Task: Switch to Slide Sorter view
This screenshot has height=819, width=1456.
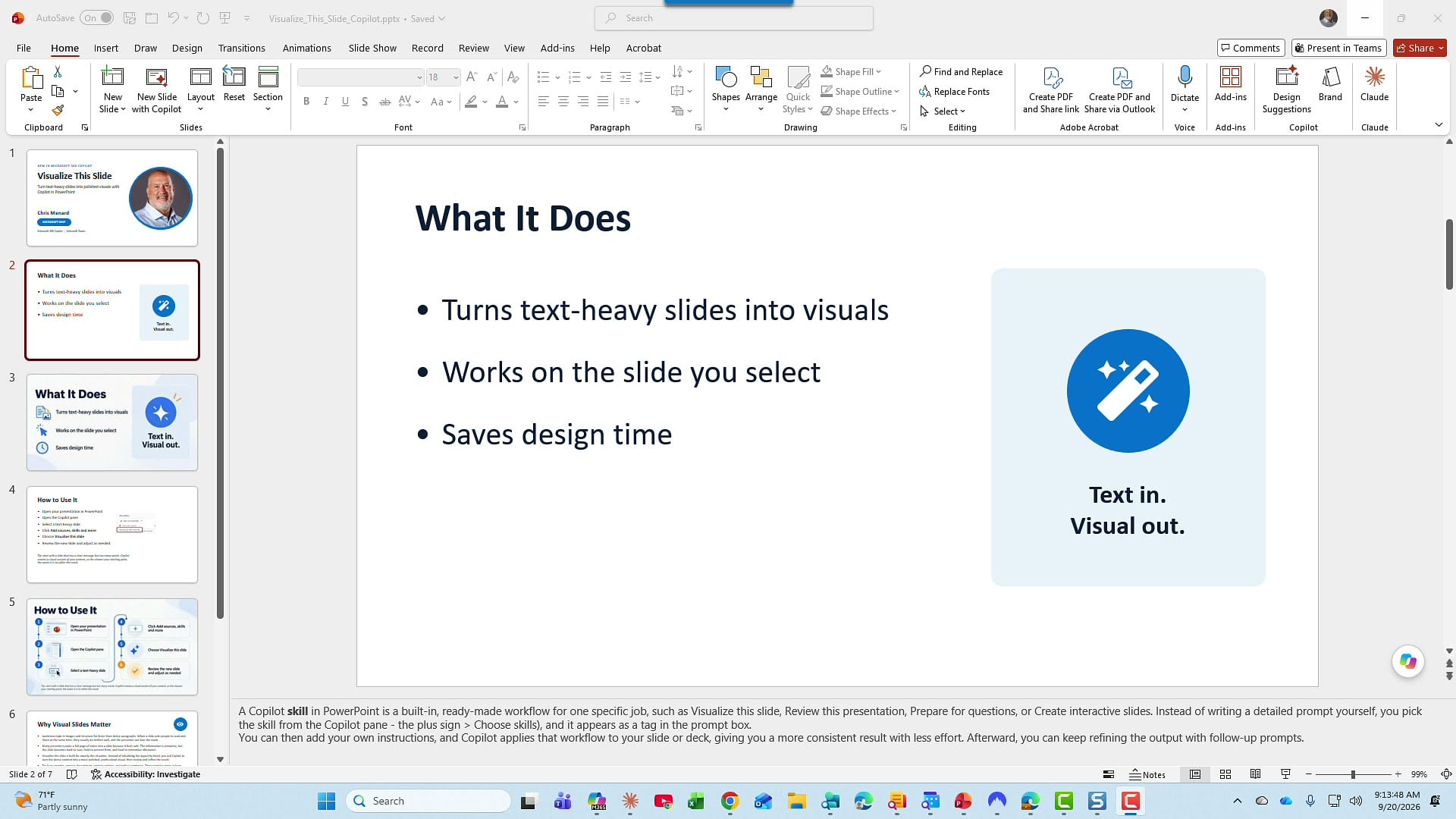Action: [x=1225, y=774]
